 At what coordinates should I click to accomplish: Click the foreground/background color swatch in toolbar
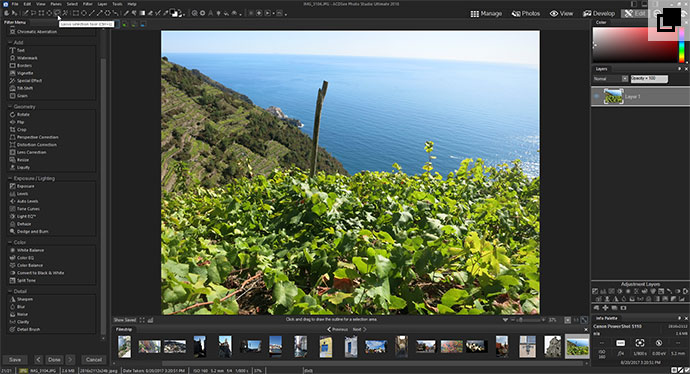click(x=173, y=13)
